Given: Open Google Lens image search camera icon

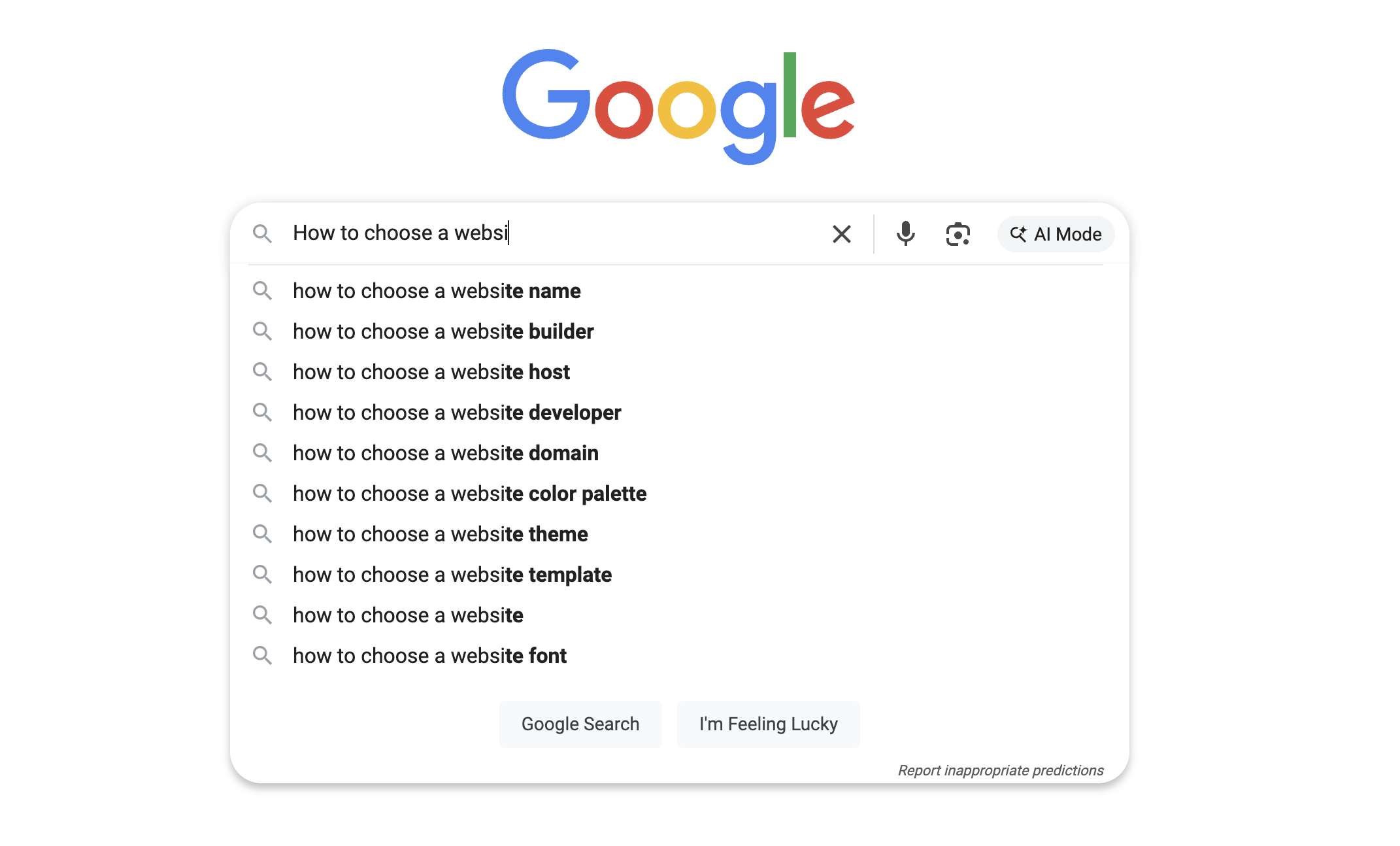Looking at the screenshot, I should coord(958,234).
